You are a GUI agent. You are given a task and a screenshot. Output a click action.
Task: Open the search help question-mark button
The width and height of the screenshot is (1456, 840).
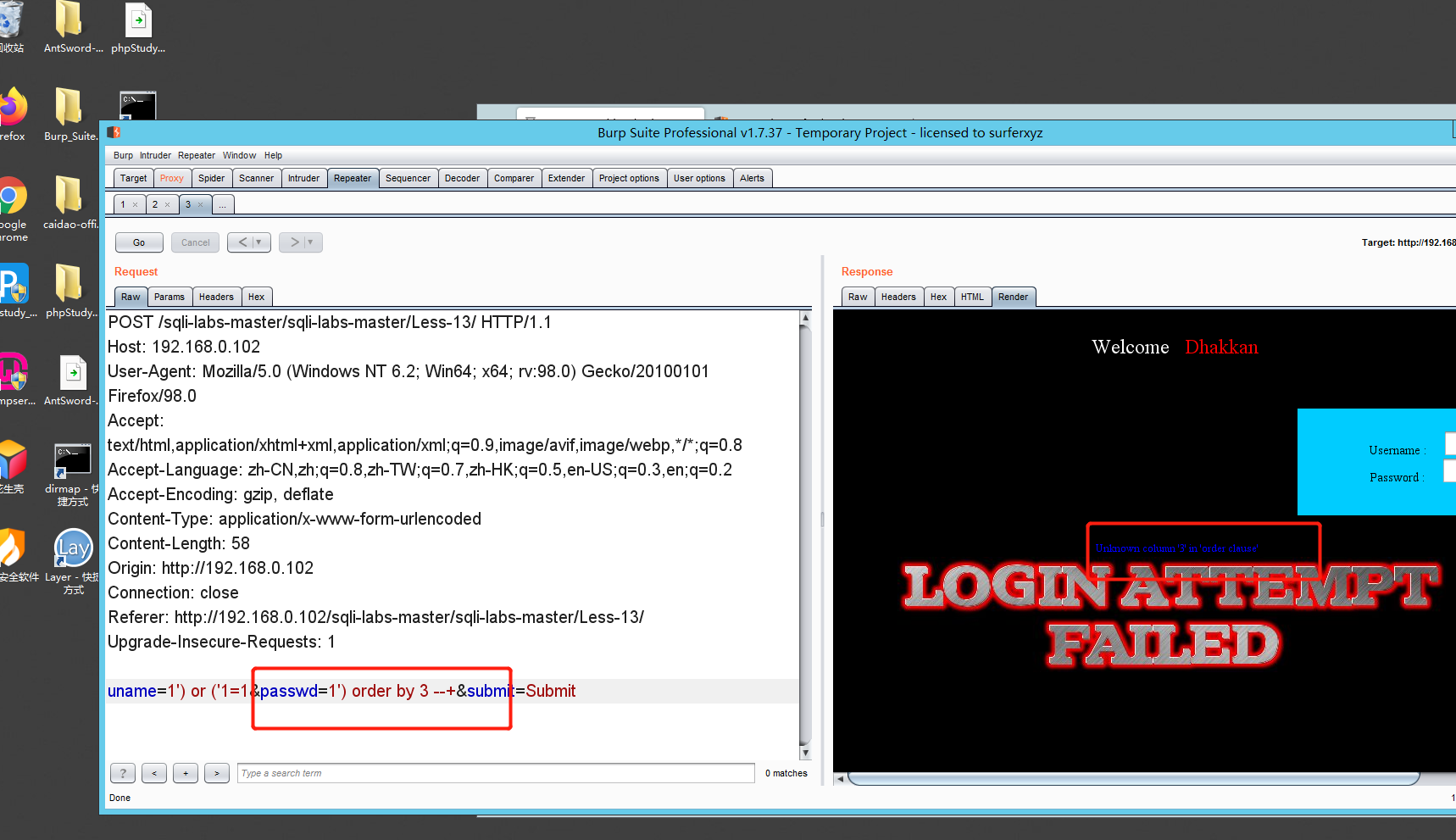pyautogui.click(x=123, y=773)
